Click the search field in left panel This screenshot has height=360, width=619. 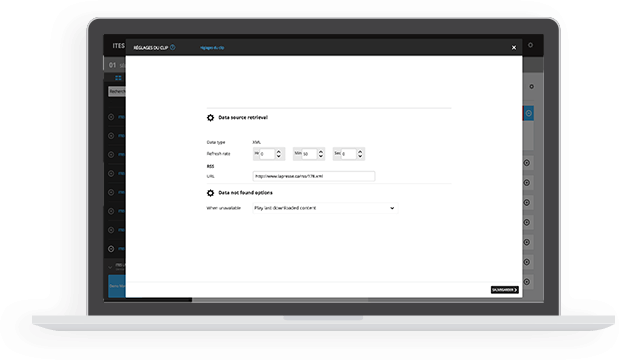point(117,91)
